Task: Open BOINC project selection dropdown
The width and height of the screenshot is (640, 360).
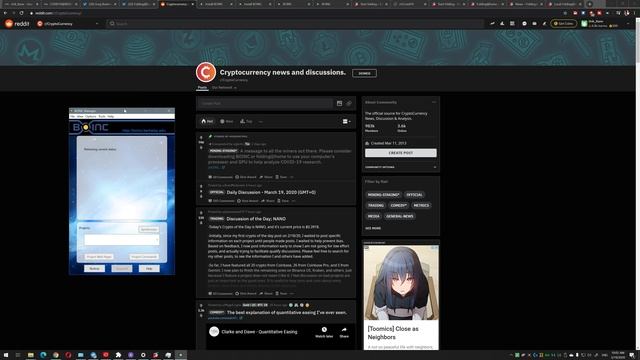Action: [122, 240]
